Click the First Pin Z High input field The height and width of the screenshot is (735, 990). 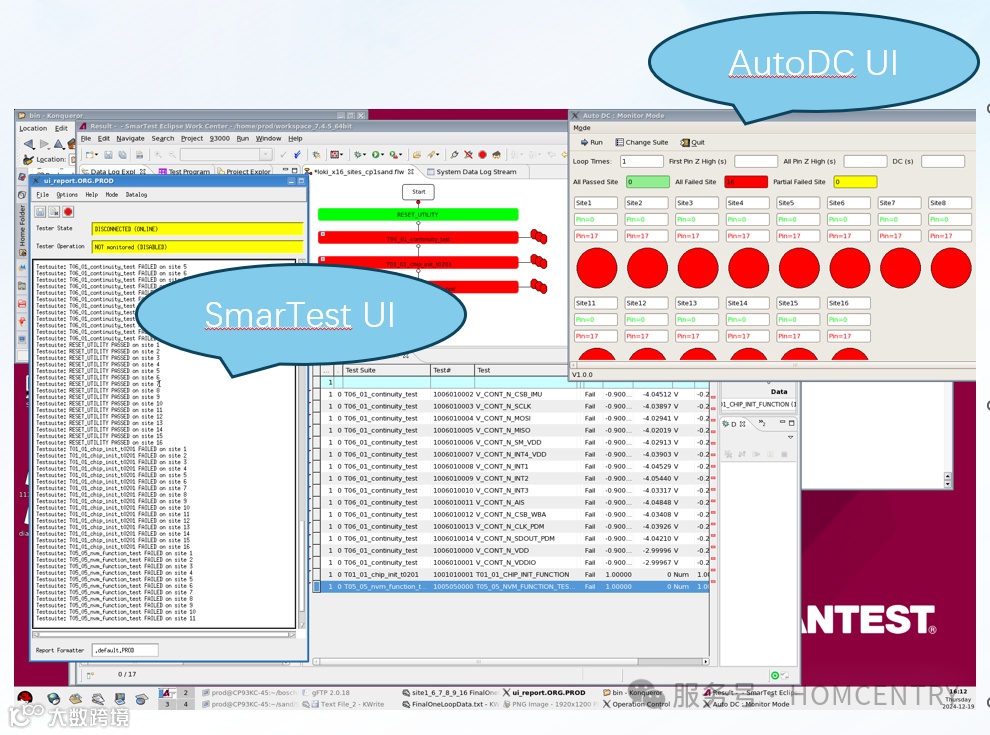click(x=755, y=162)
